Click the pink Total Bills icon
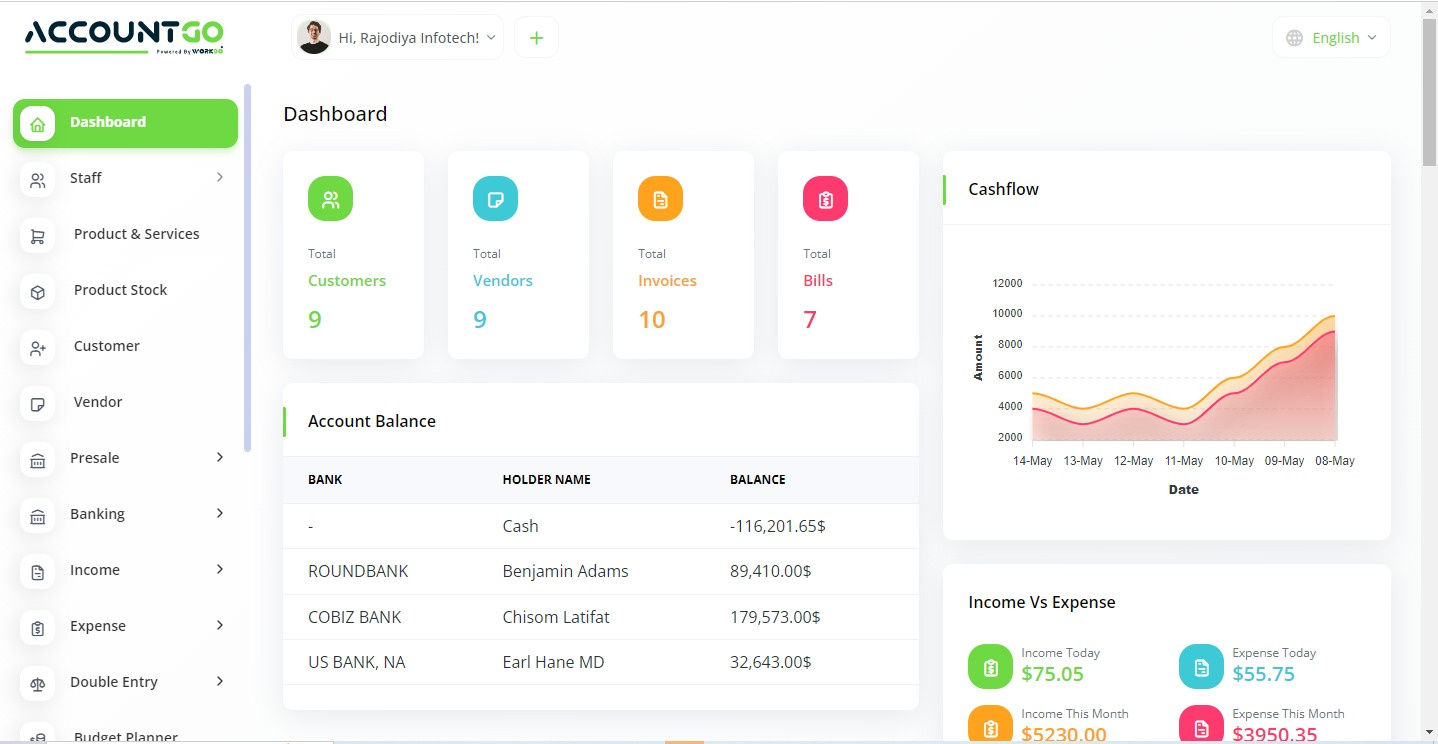1438x744 pixels. (x=825, y=199)
